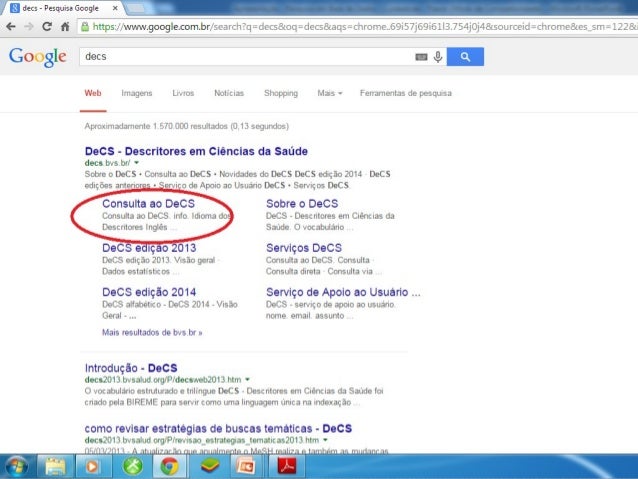Click the green 'decs.bvs.br/' URL text
The image size is (638, 479).
coord(107,163)
